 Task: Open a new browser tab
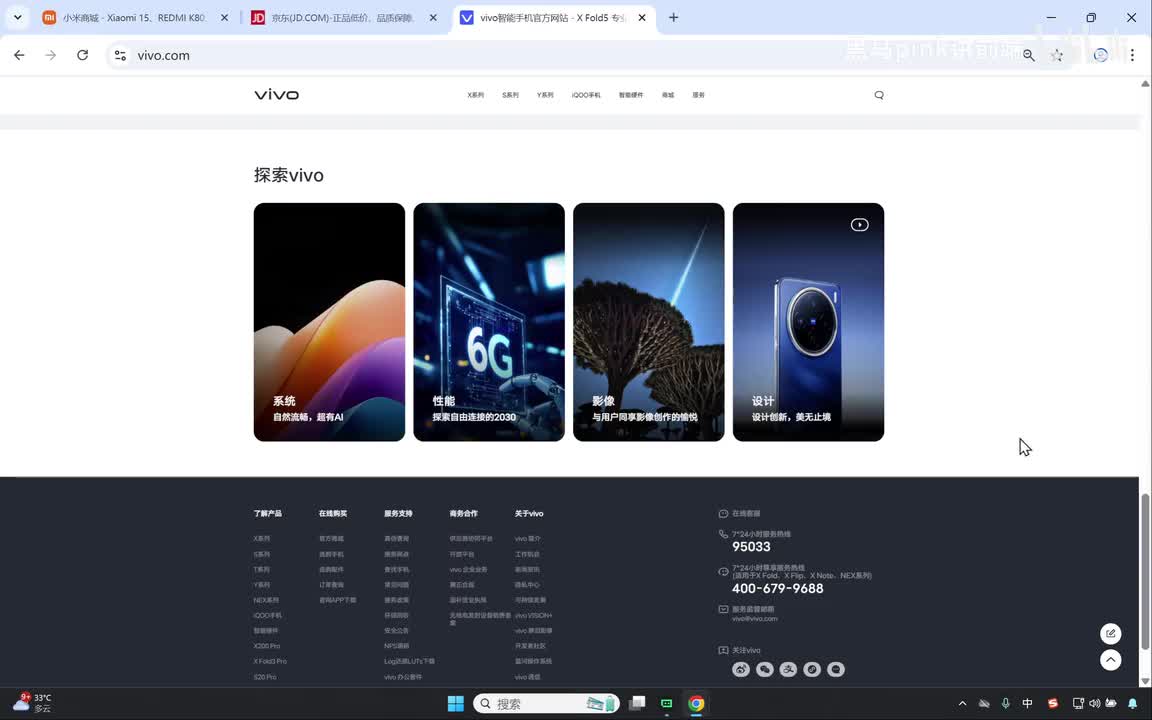click(674, 18)
